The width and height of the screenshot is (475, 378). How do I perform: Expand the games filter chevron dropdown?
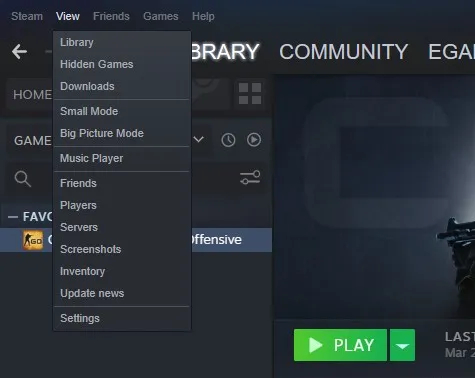199,139
